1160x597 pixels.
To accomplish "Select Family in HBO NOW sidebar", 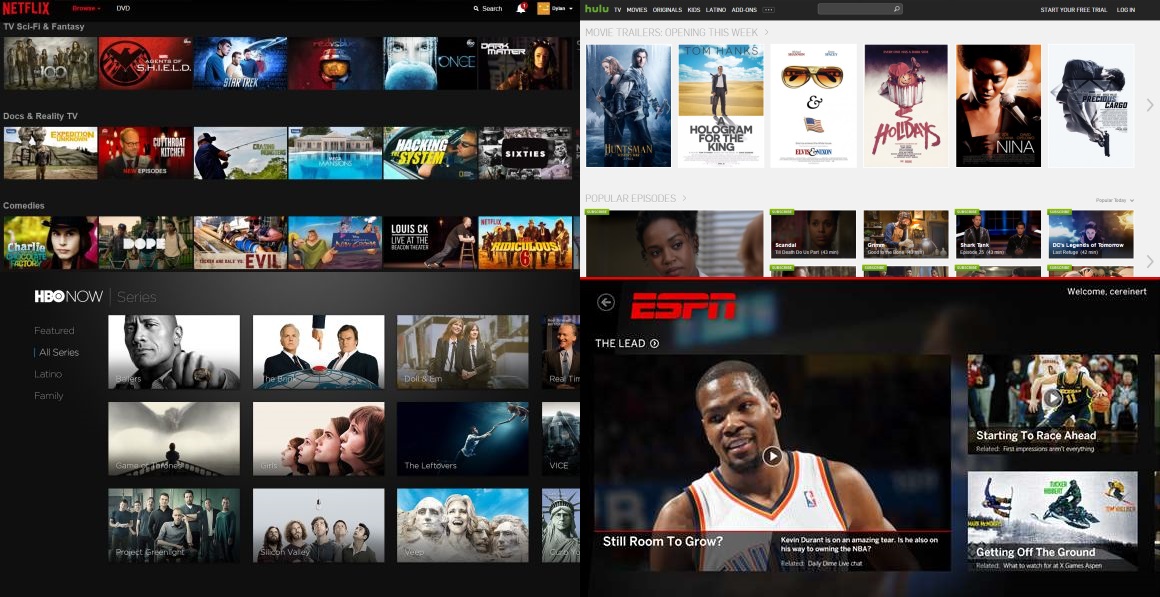I will [49, 396].
